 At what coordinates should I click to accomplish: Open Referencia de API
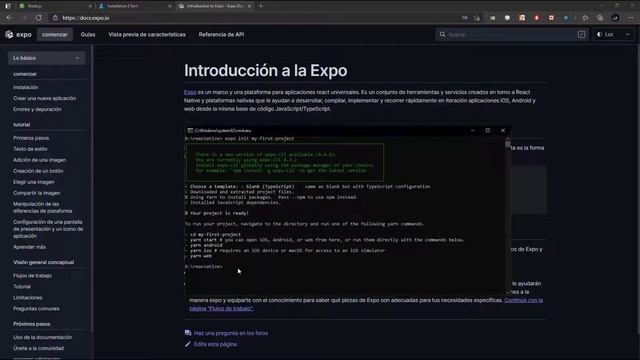point(221,35)
